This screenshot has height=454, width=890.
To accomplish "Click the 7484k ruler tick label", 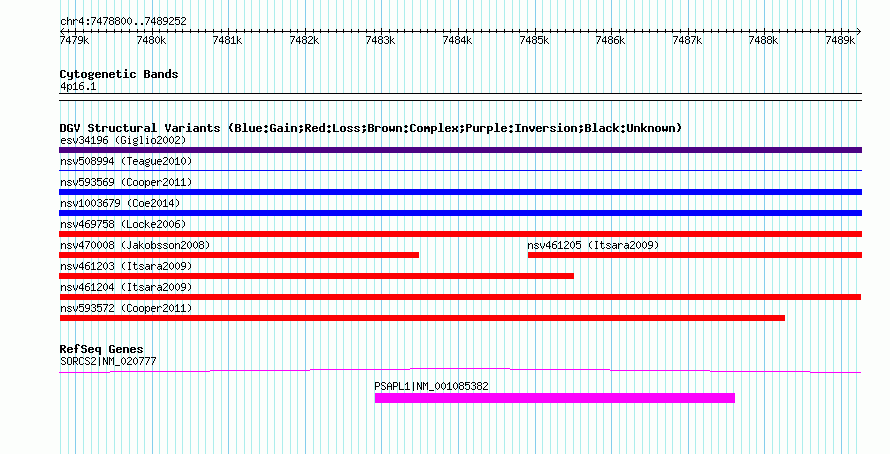I will (x=457, y=40).
